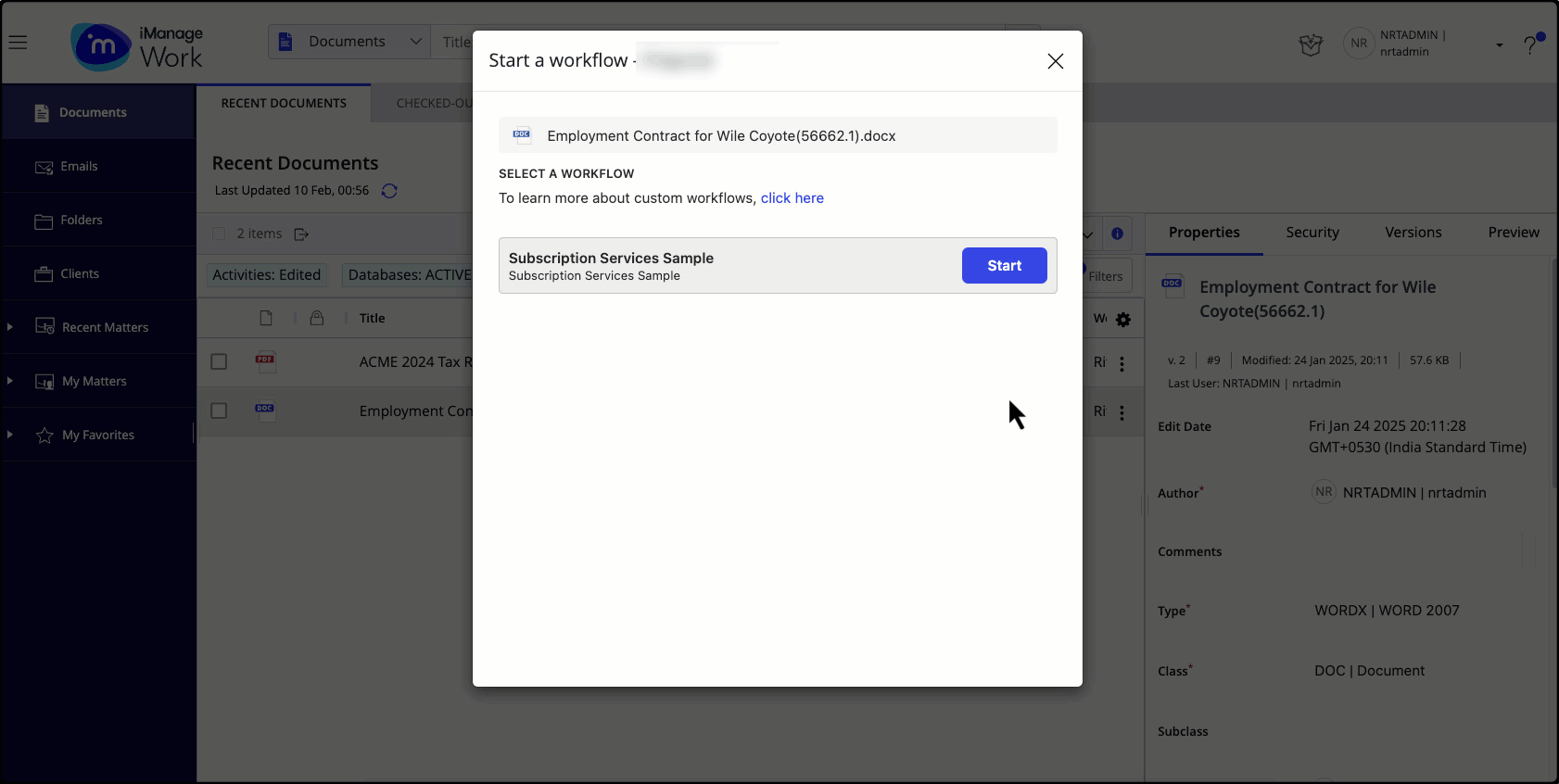Expand the Recent Matters tree arrow

10,327
